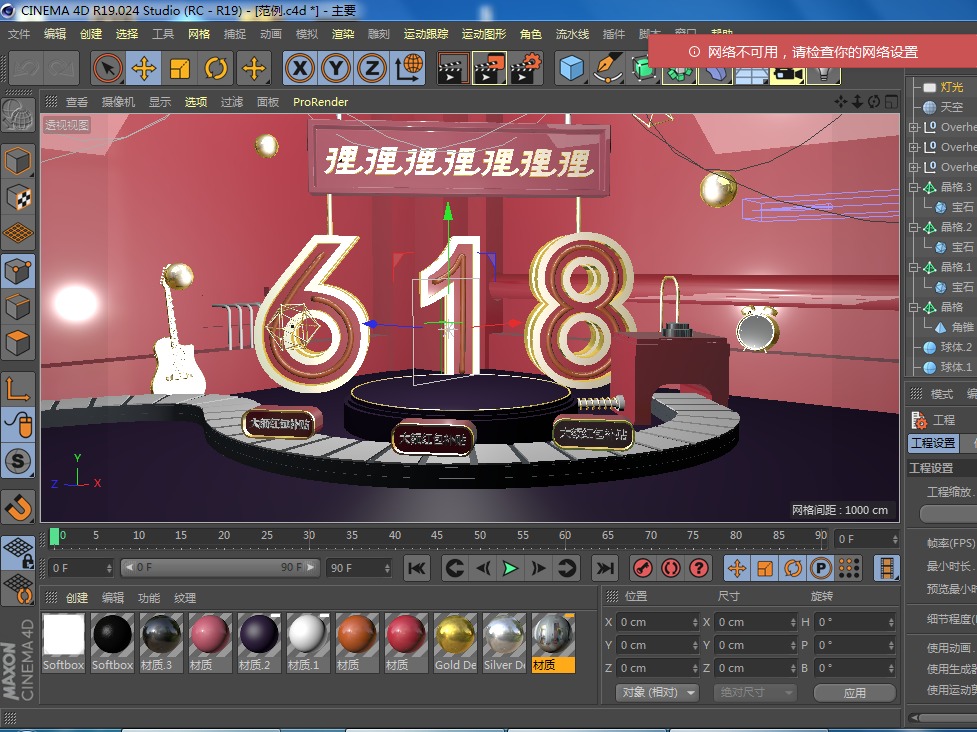Screen dimensions: 977x732
Task: Select the Scale tool
Action: coord(181,68)
